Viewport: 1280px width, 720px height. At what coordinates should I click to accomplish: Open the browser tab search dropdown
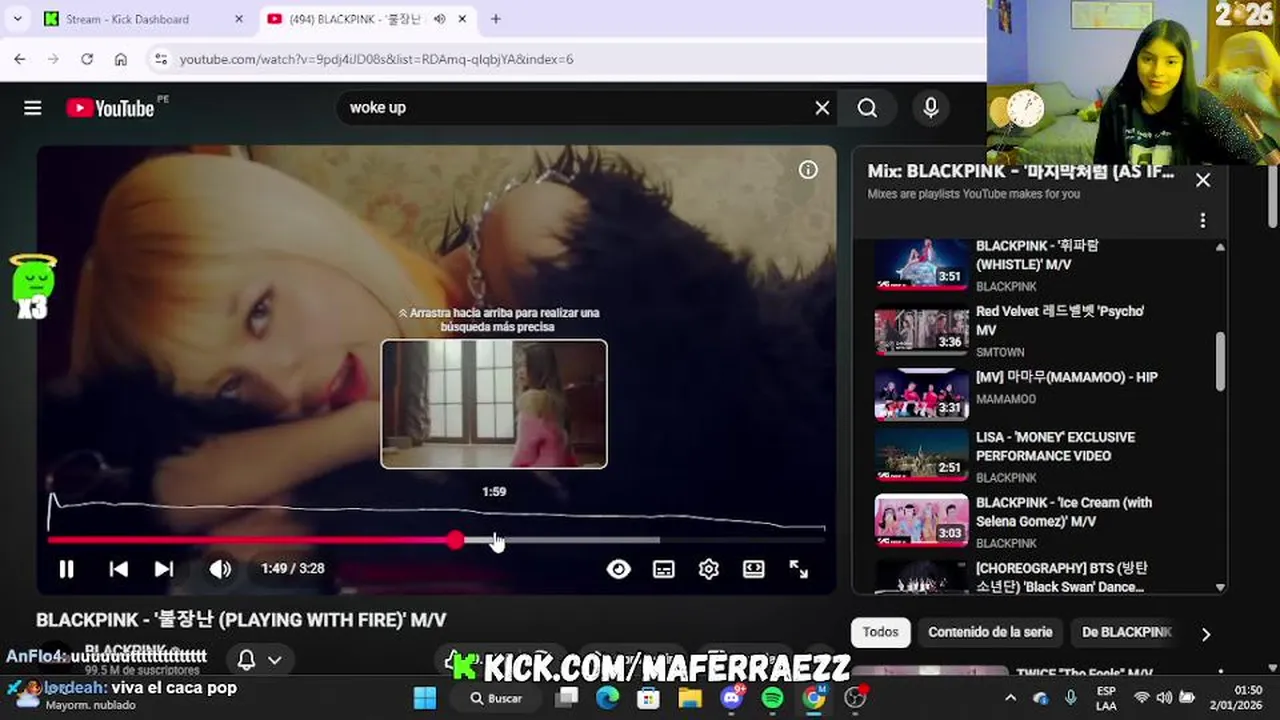click(x=17, y=19)
